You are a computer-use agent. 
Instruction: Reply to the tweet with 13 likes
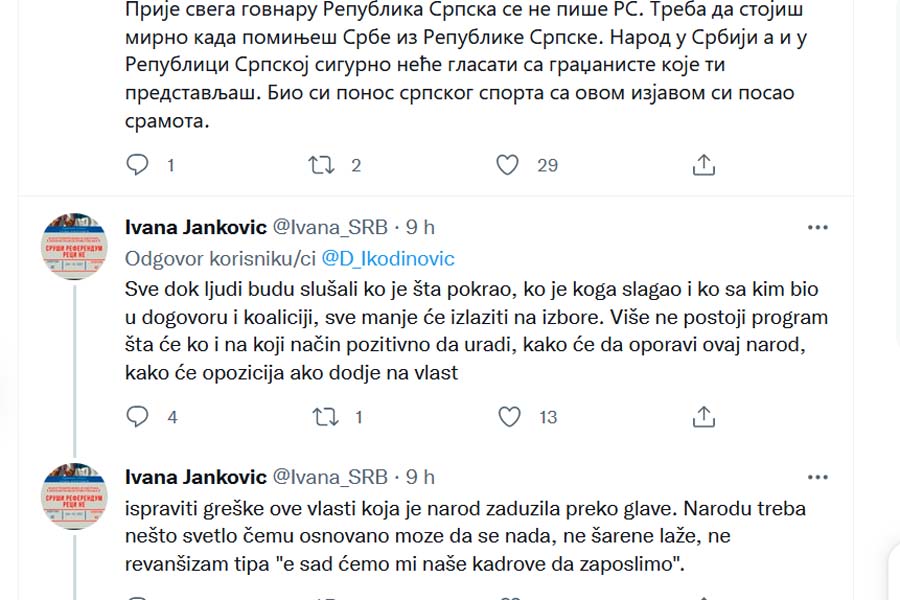pyautogui.click(x=140, y=417)
